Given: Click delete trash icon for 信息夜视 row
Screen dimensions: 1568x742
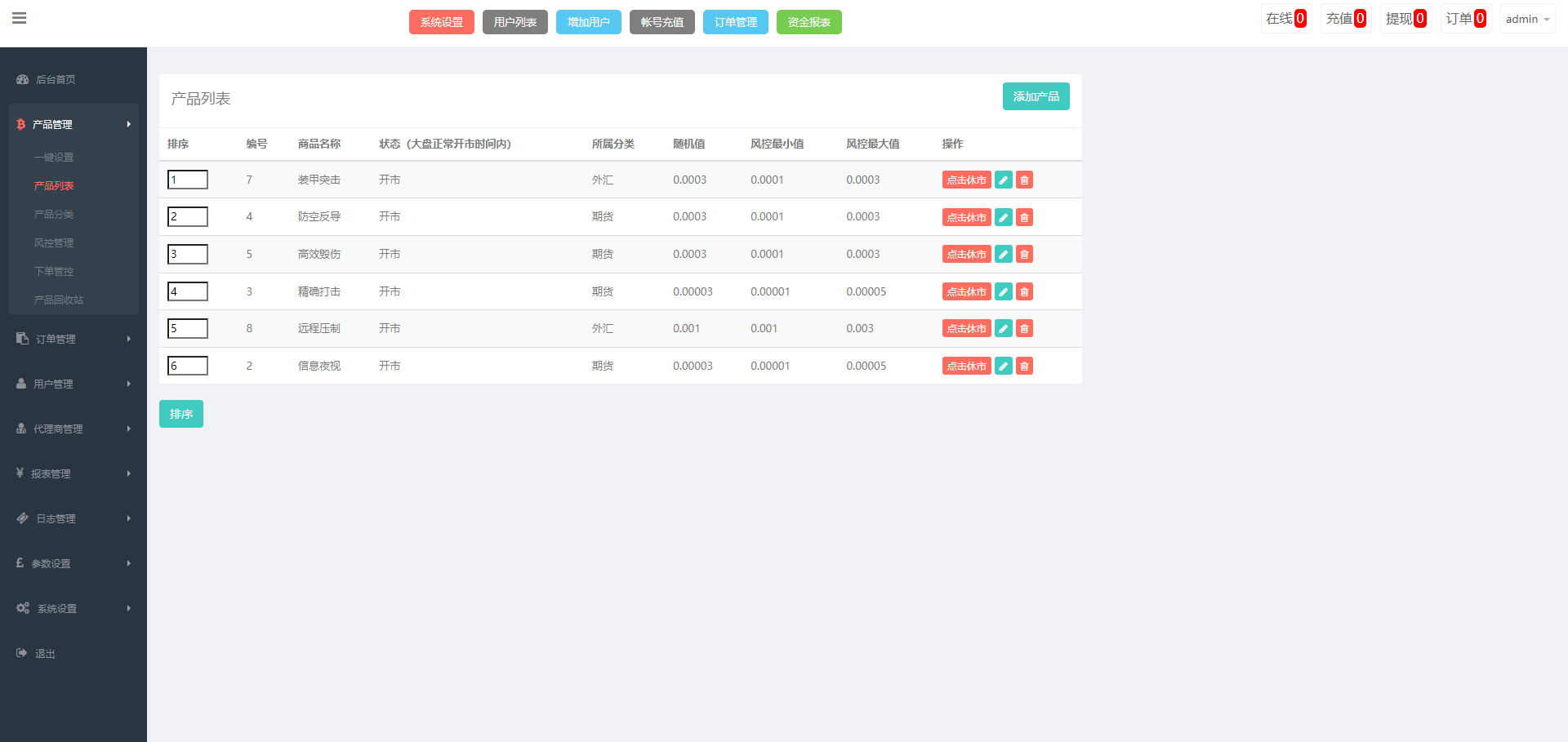Looking at the screenshot, I should [1024, 367].
